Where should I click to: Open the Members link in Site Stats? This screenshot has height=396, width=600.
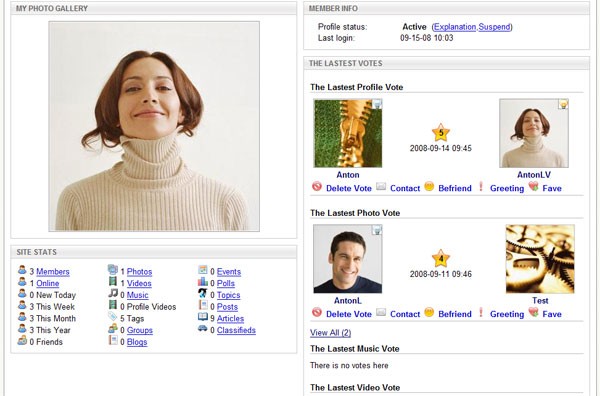53,272
